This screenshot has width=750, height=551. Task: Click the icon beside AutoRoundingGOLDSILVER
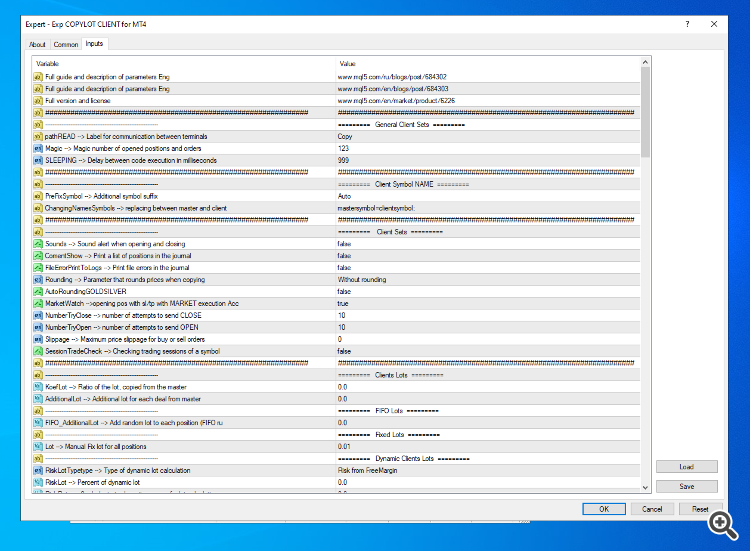pyautogui.click(x=38, y=292)
